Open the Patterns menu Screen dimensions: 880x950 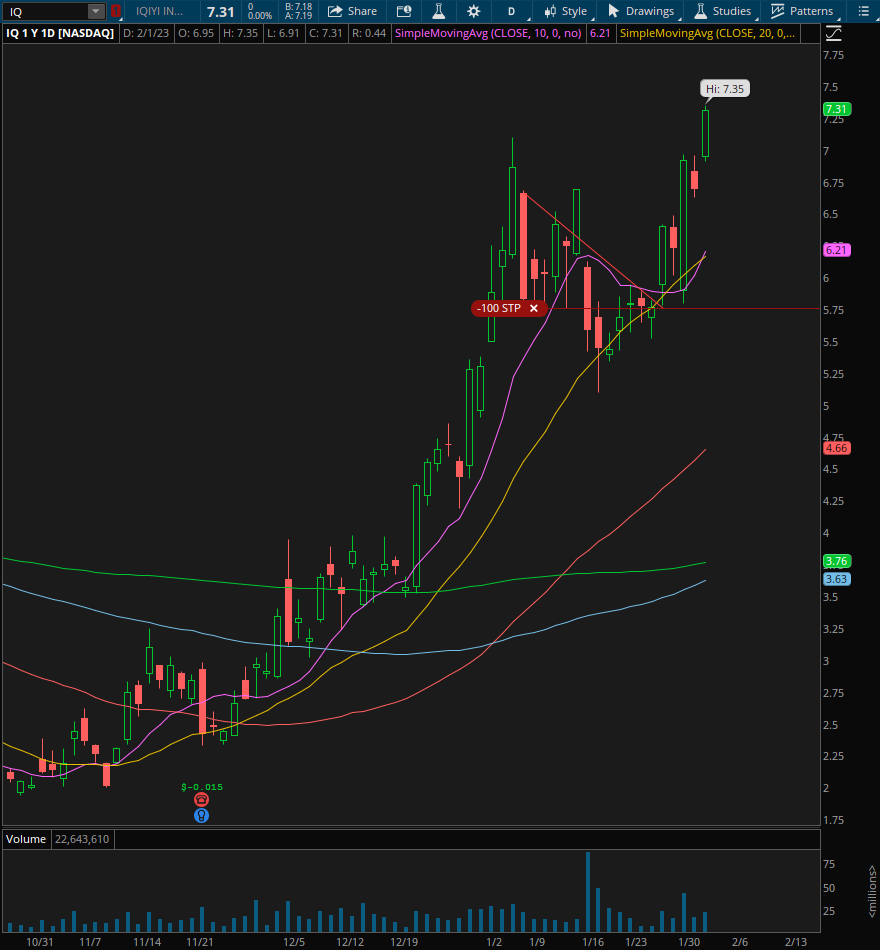(802, 11)
